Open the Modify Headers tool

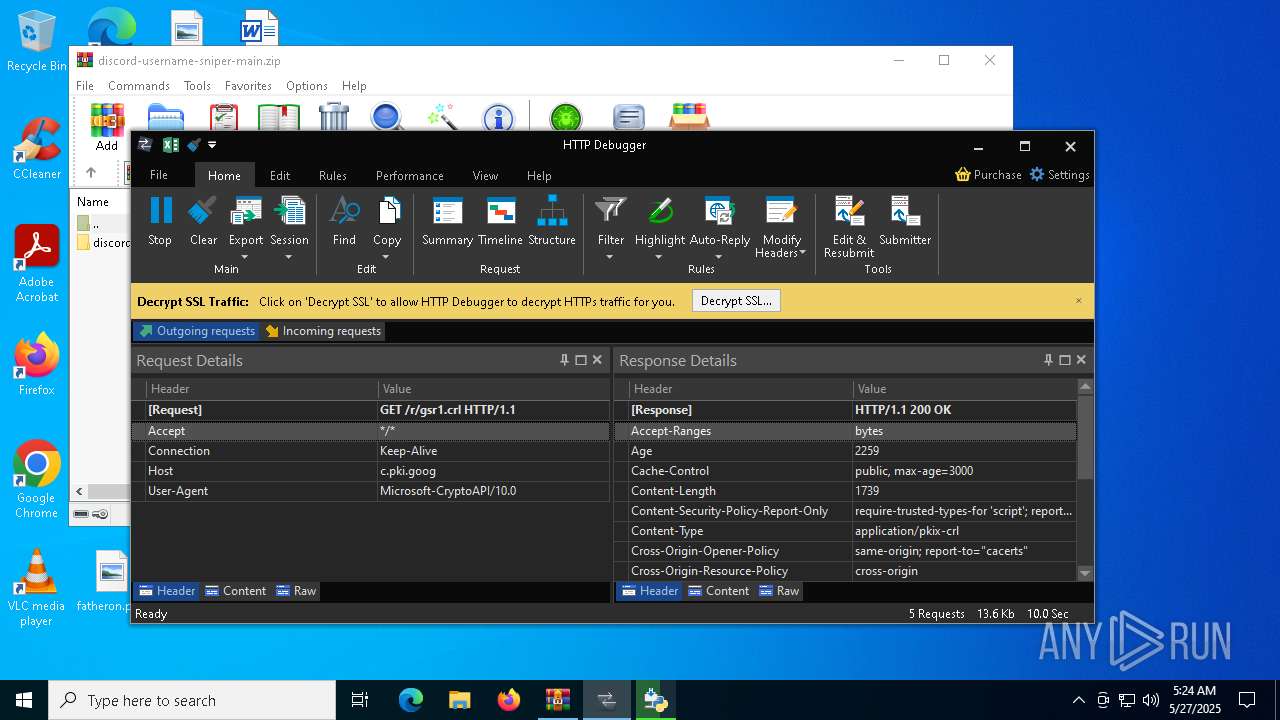781,227
